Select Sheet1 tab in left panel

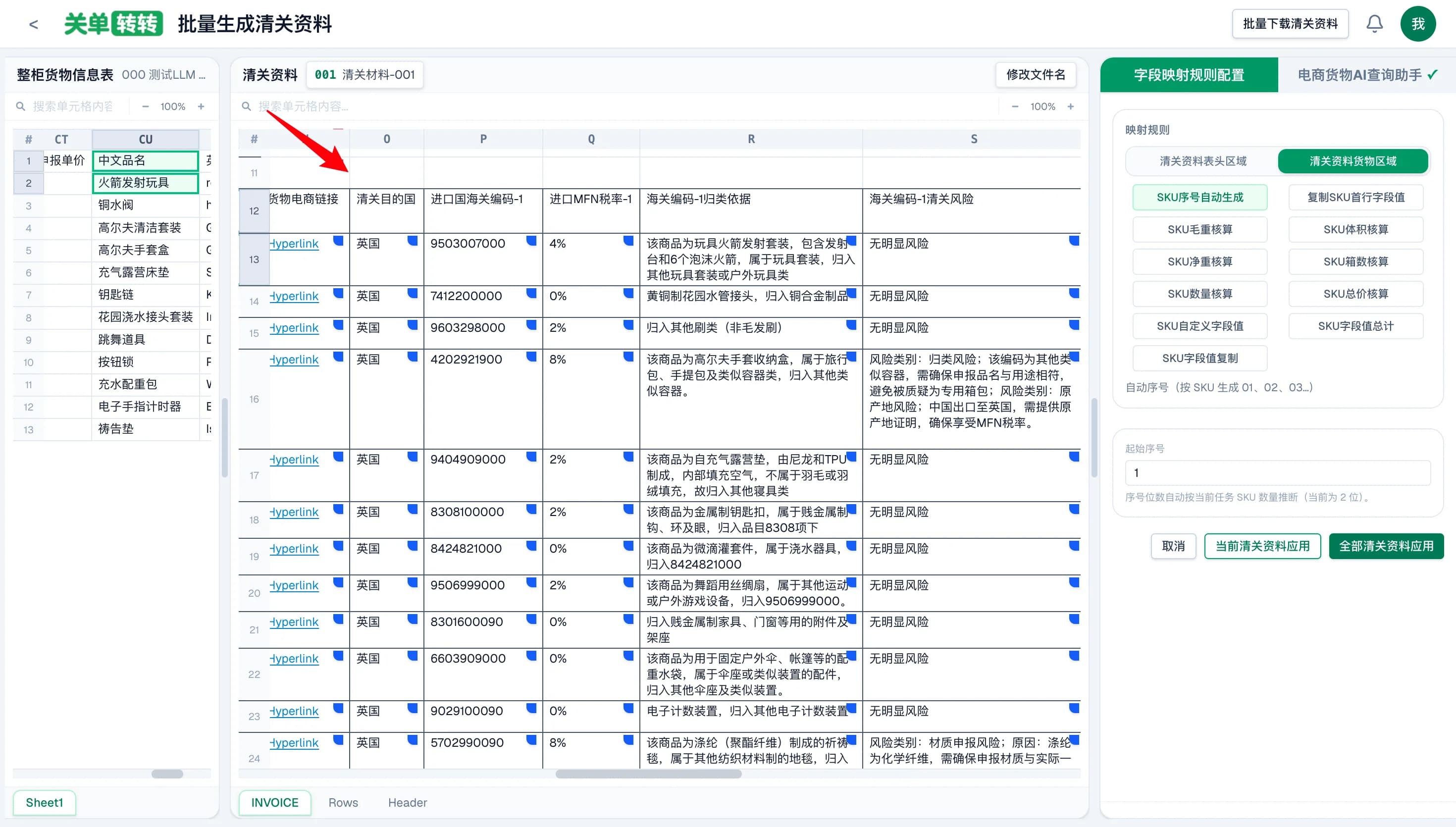click(44, 803)
